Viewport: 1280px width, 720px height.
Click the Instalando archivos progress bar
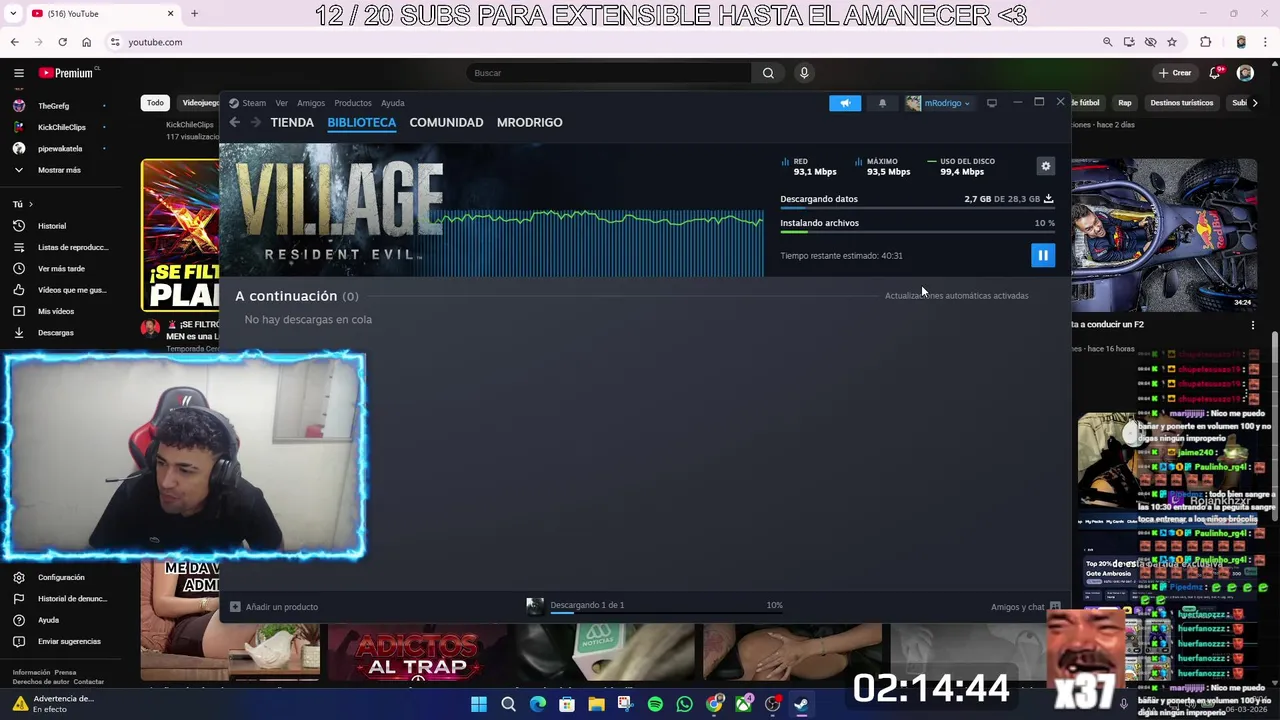point(917,232)
